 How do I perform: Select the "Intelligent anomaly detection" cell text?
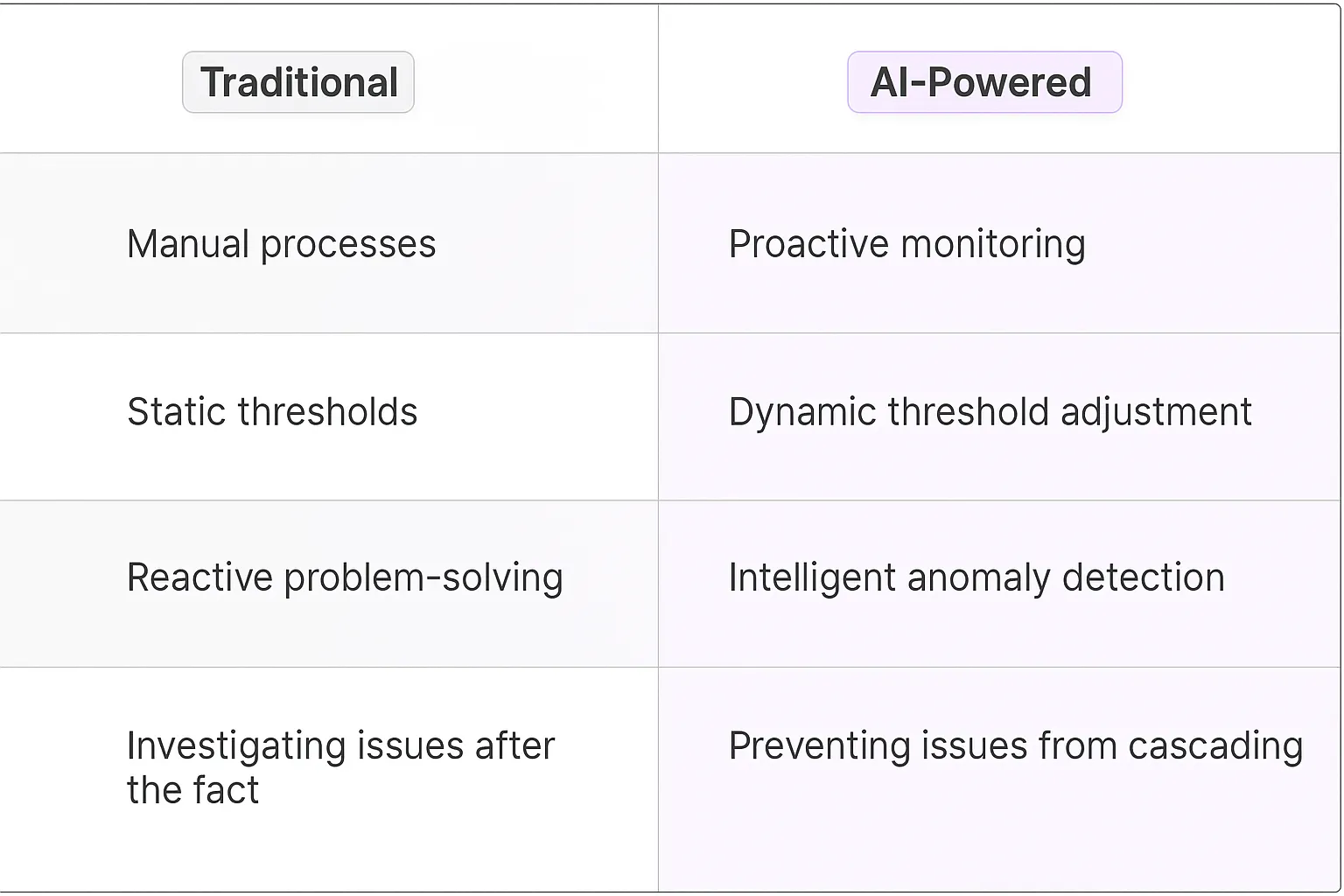(976, 578)
